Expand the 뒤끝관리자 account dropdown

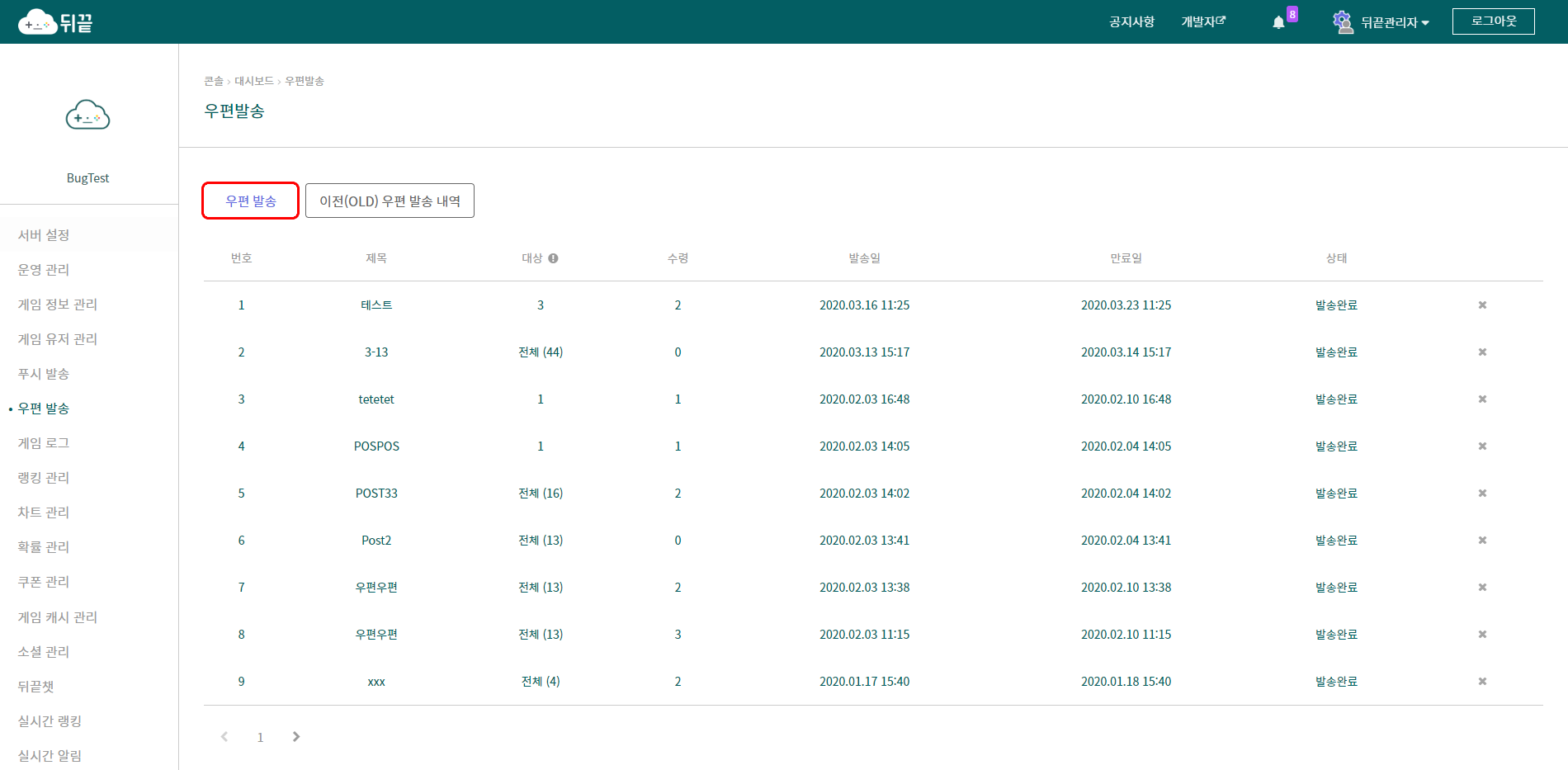(x=1395, y=22)
